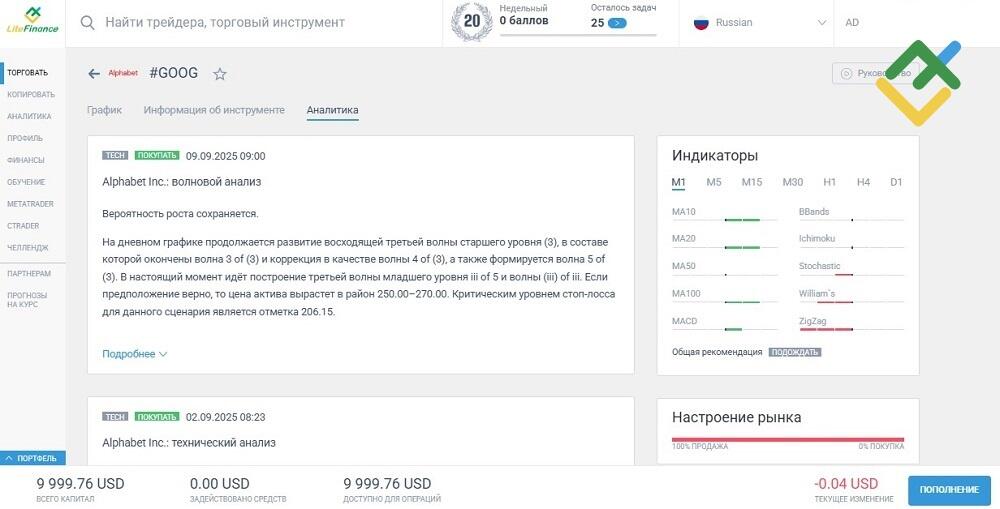
Task: Click the 02.09.2025 08:23 timestamp
Action: (x=226, y=417)
